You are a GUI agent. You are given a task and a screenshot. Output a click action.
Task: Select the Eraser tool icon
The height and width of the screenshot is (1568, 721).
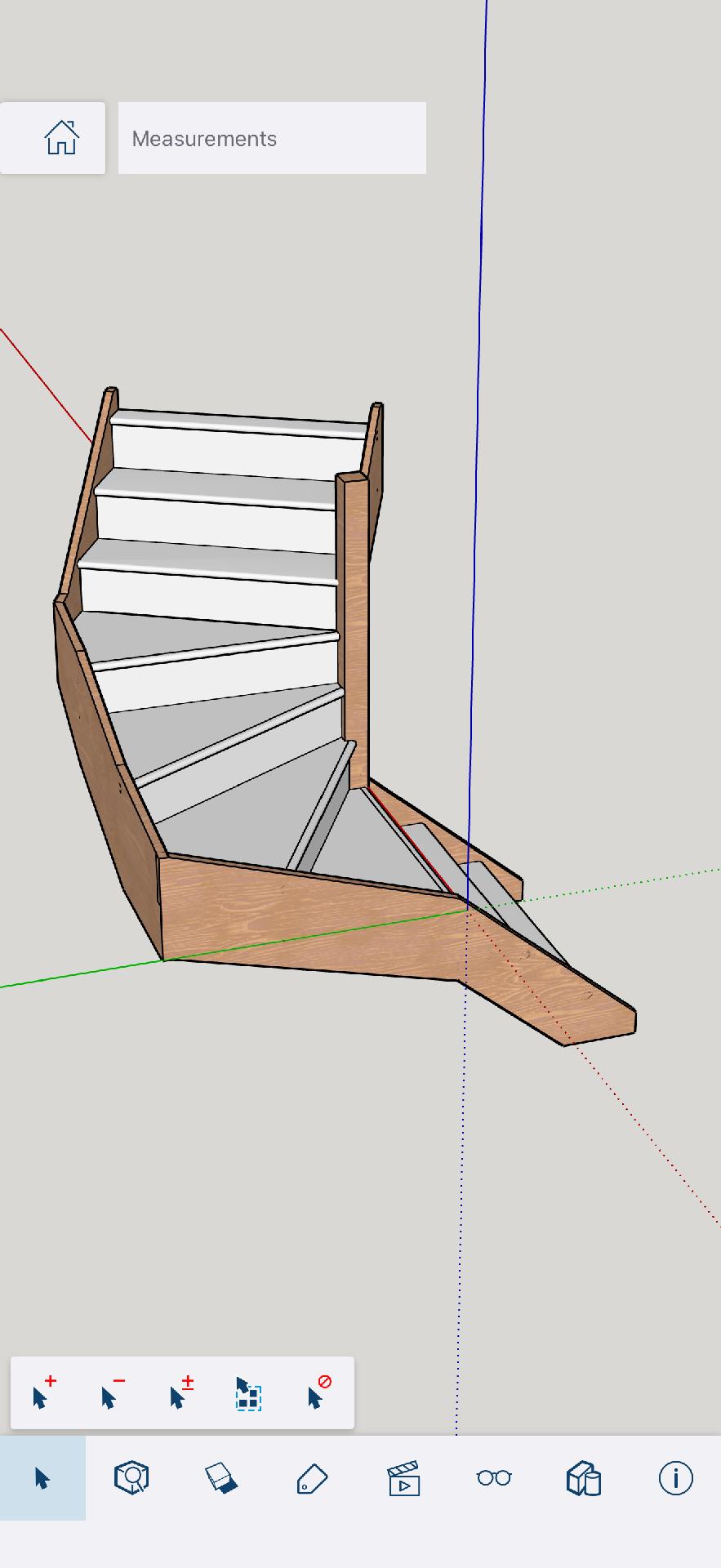click(221, 1478)
